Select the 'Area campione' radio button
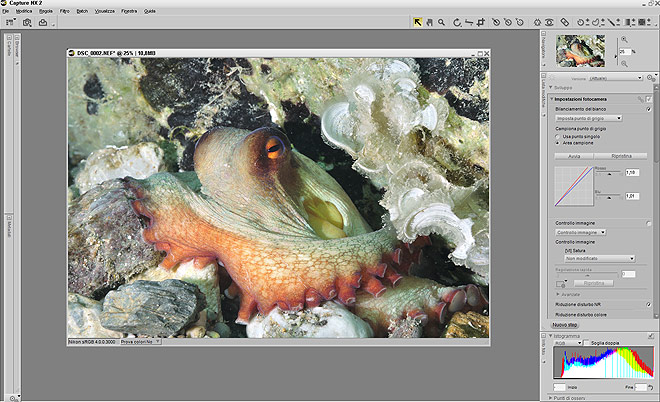This screenshot has height=402, width=660. 558,143
